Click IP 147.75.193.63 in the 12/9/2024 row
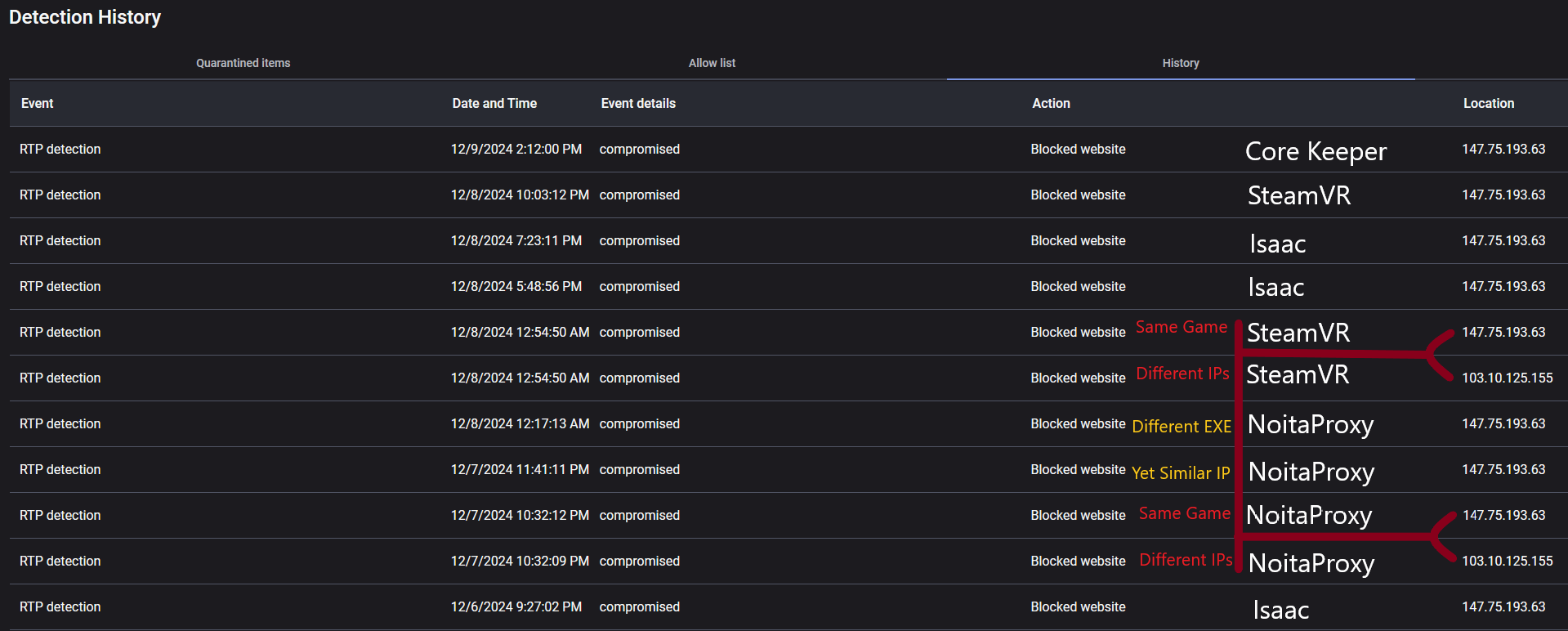Image resolution: width=1568 pixels, height=631 pixels. tap(1503, 150)
